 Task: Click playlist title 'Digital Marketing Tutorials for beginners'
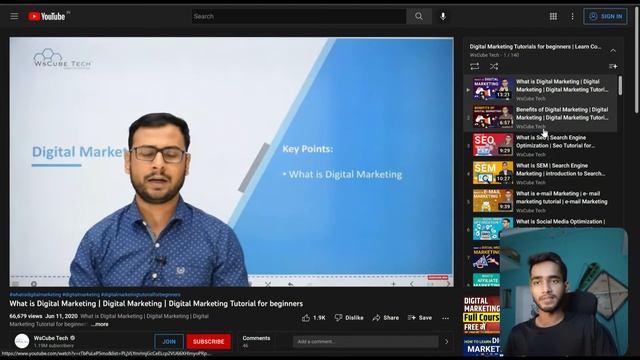(535, 47)
